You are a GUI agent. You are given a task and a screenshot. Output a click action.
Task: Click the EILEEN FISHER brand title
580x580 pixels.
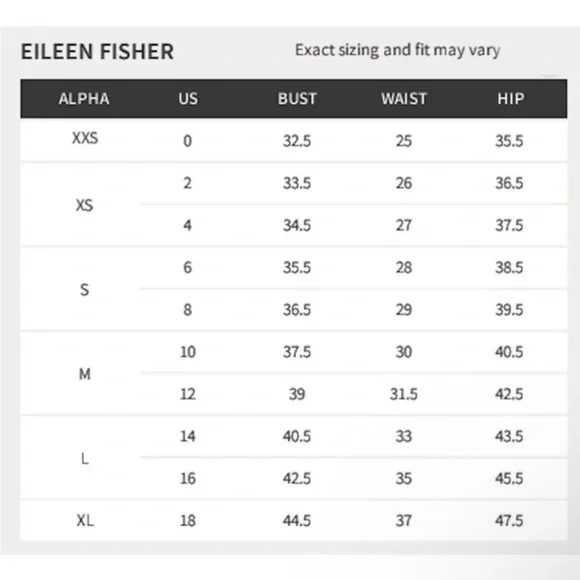[97, 51]
